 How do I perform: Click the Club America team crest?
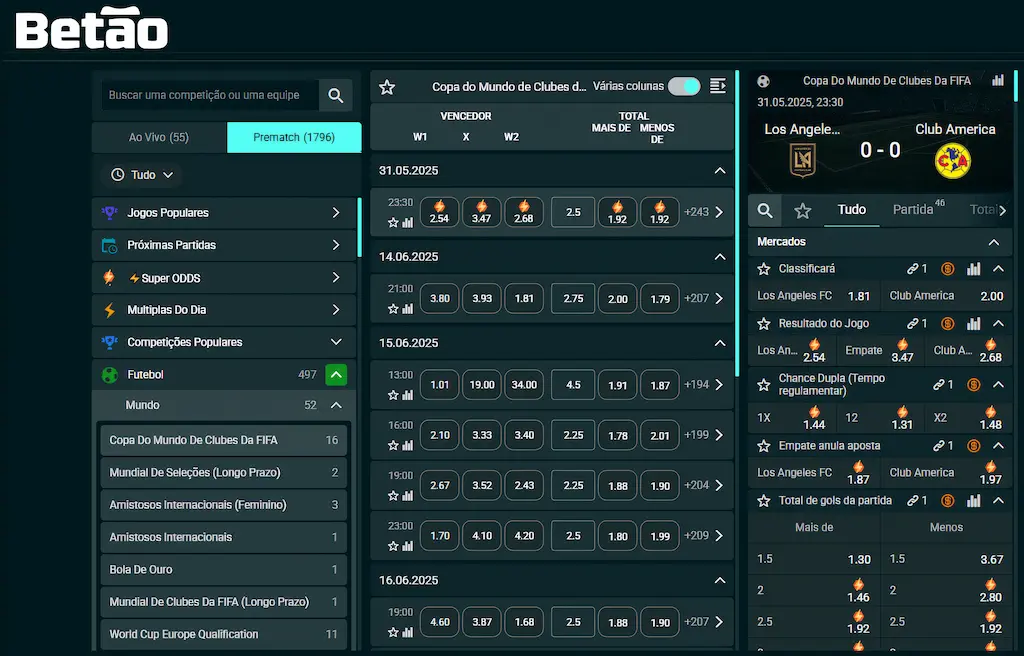[x=953, y=161]
